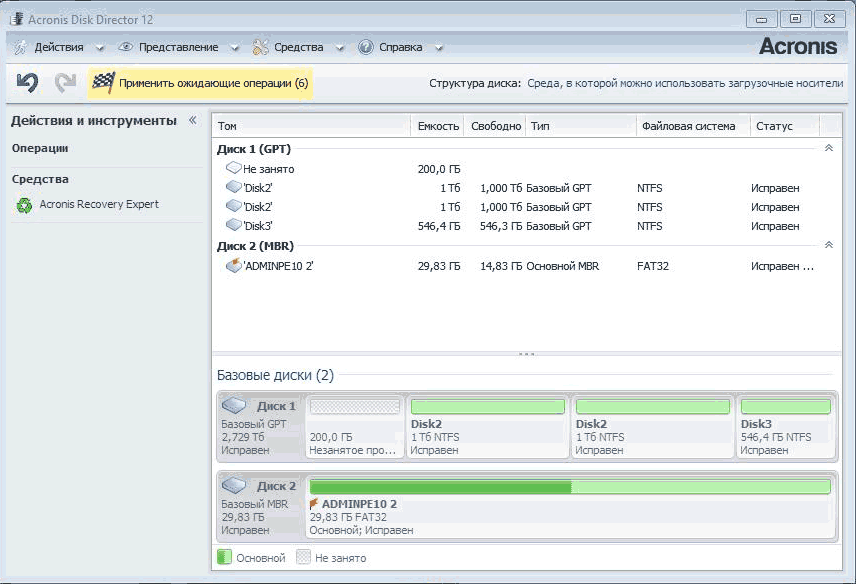Click the Диск 2 Базовый MBR 29,83 ГБ label
Image resolution: width=856 pixels, height=584 pixels.
click(x=260, y=506)
